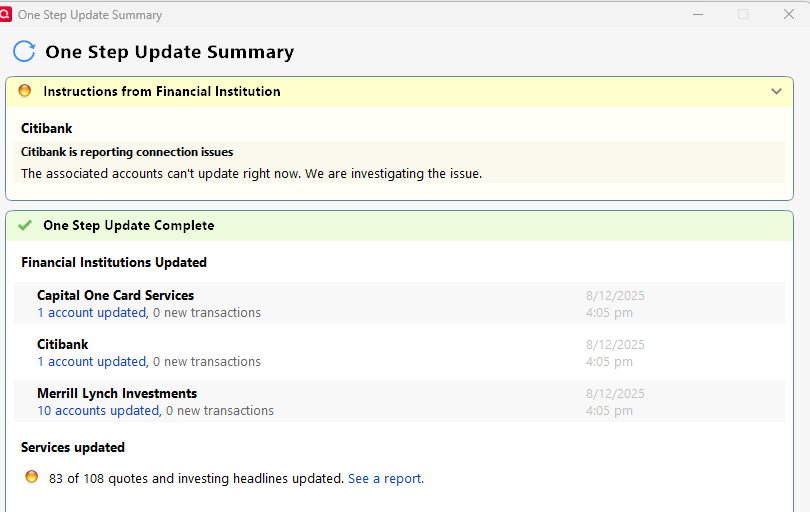Image resolution: width=810 pixels, height=512 pixels.
Task: Open Merrill Lynch '10 accounts updated' link
Action: [x=98, y=411]
